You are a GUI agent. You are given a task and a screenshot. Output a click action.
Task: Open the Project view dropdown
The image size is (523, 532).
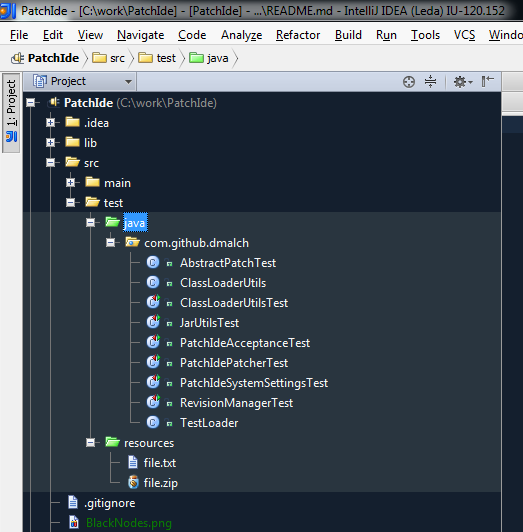(x=80, y=81)
